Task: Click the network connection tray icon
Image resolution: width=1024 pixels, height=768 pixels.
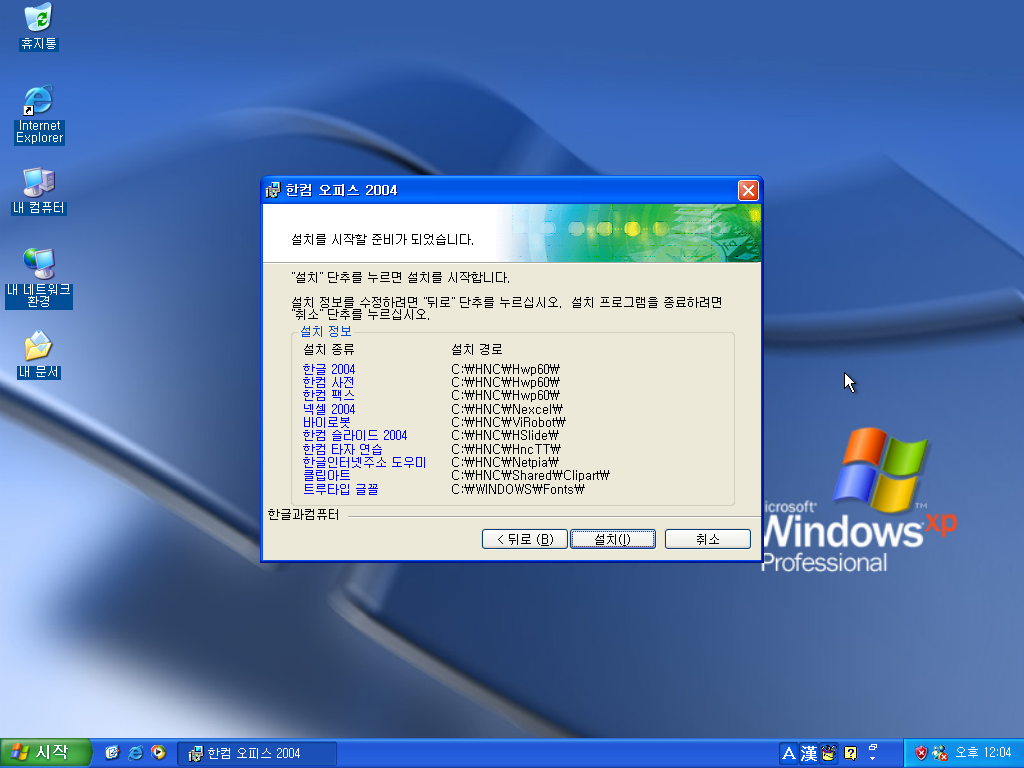Action: (x=940, y=753)
